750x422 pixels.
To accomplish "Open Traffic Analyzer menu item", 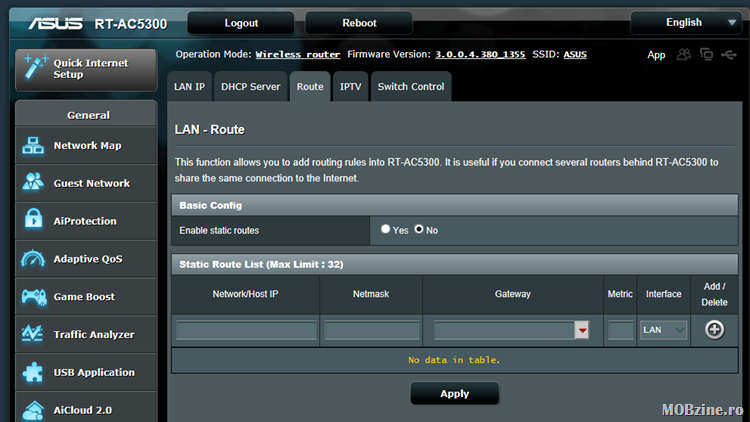I will (x=86, y=334).
